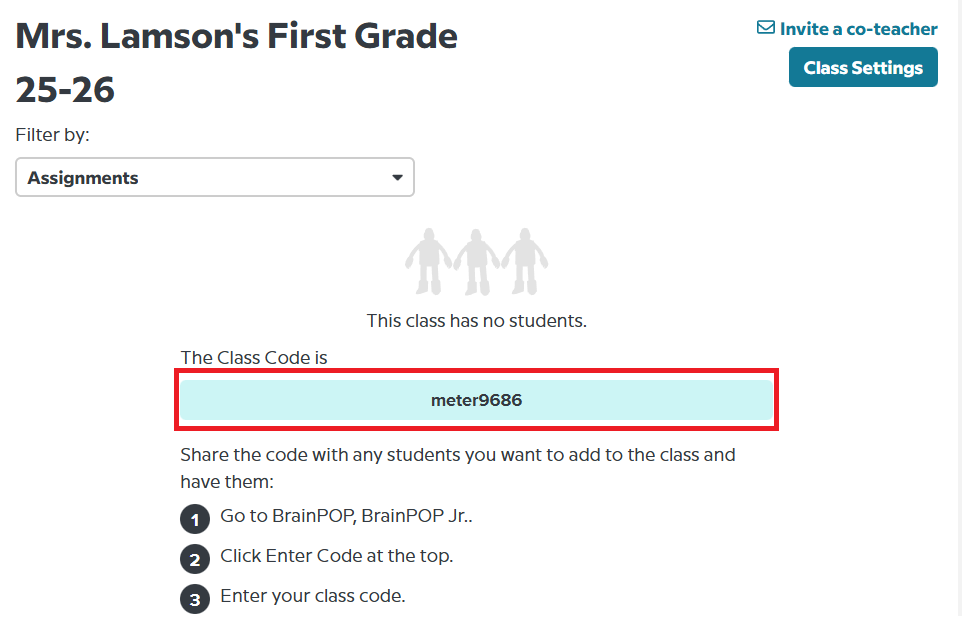Select the class code meter9686 box

coord(476,400)
